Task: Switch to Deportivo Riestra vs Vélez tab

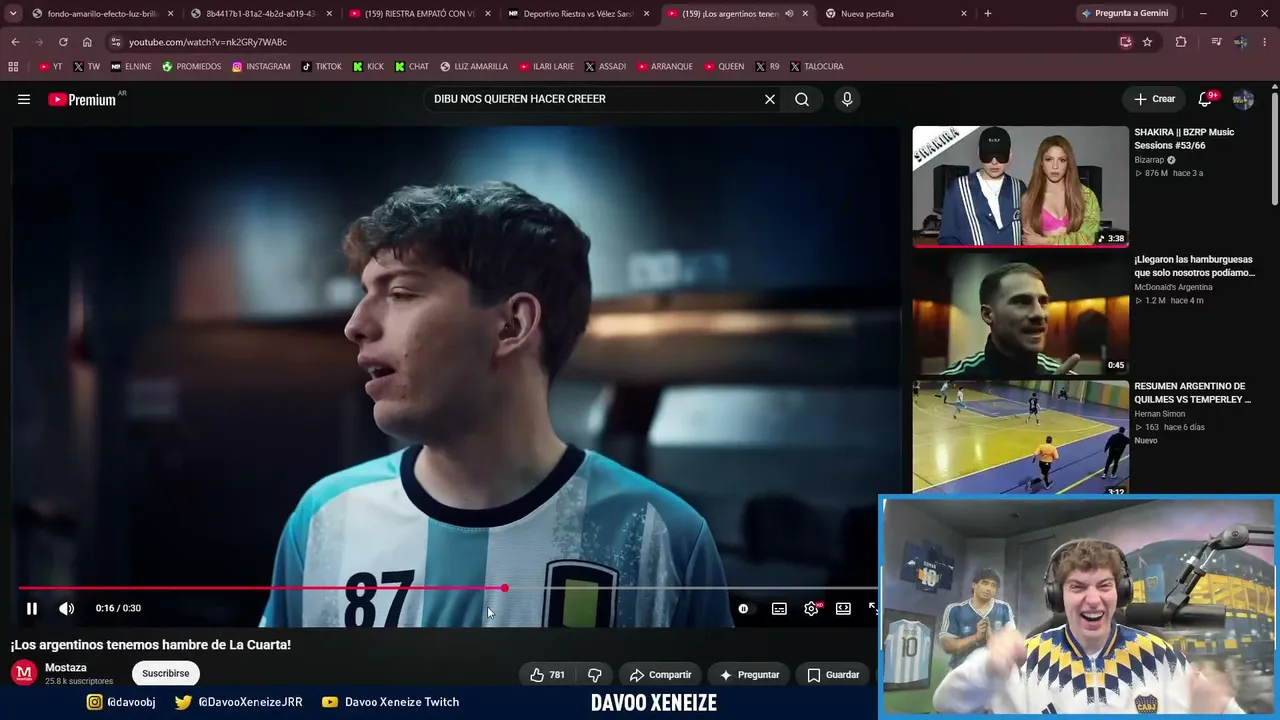Action: coord(578,14)
